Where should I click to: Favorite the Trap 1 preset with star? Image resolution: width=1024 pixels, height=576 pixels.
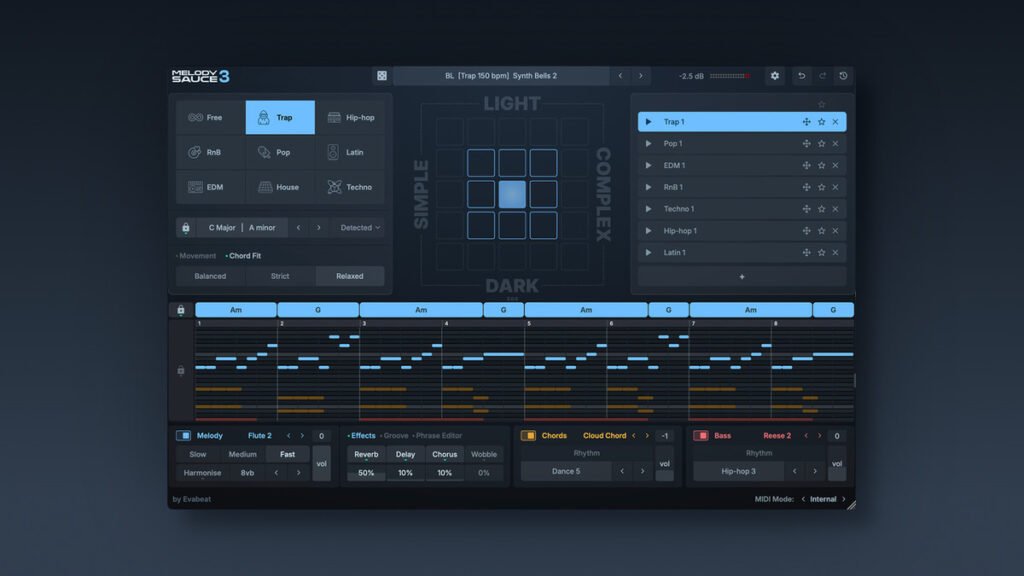click(x=822, y=121)
